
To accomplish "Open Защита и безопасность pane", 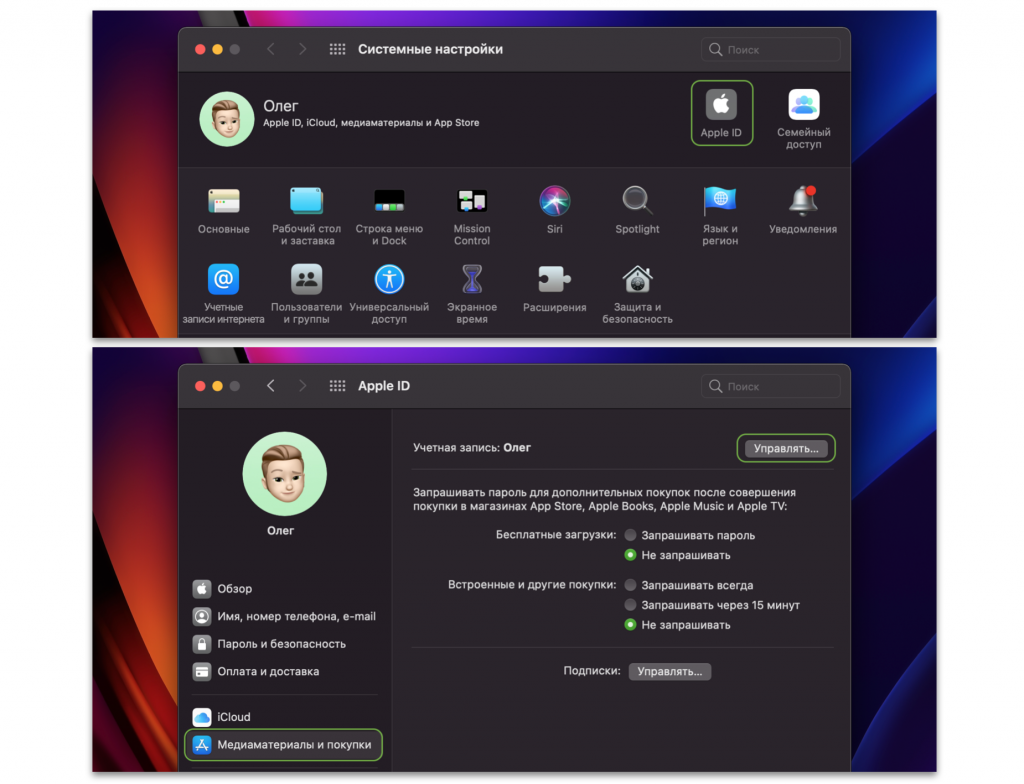I will (637, 295).
